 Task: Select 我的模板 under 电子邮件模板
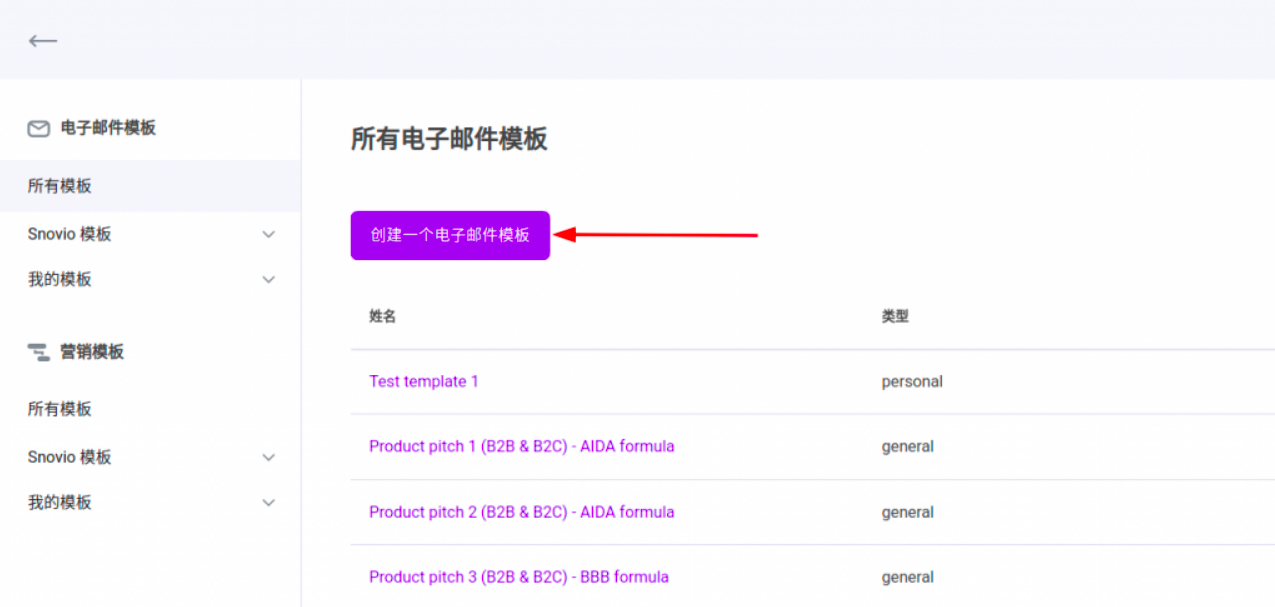click(60, 279)
